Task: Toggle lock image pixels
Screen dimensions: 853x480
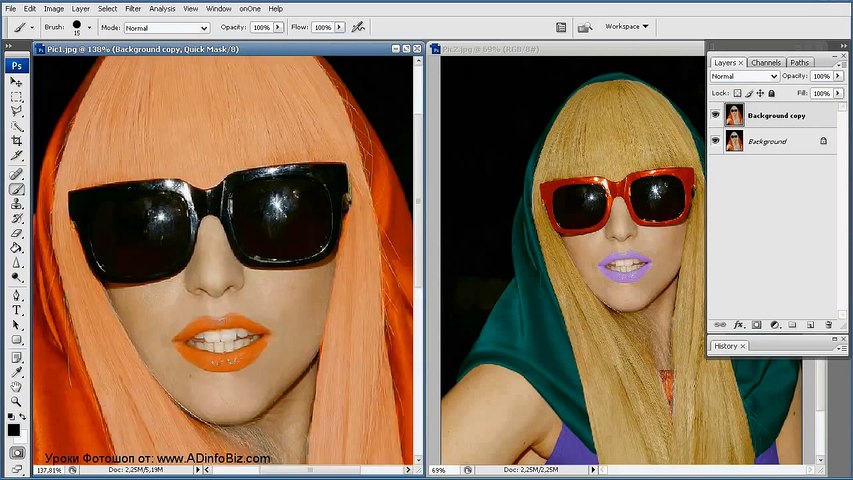Action: (749, 93)
